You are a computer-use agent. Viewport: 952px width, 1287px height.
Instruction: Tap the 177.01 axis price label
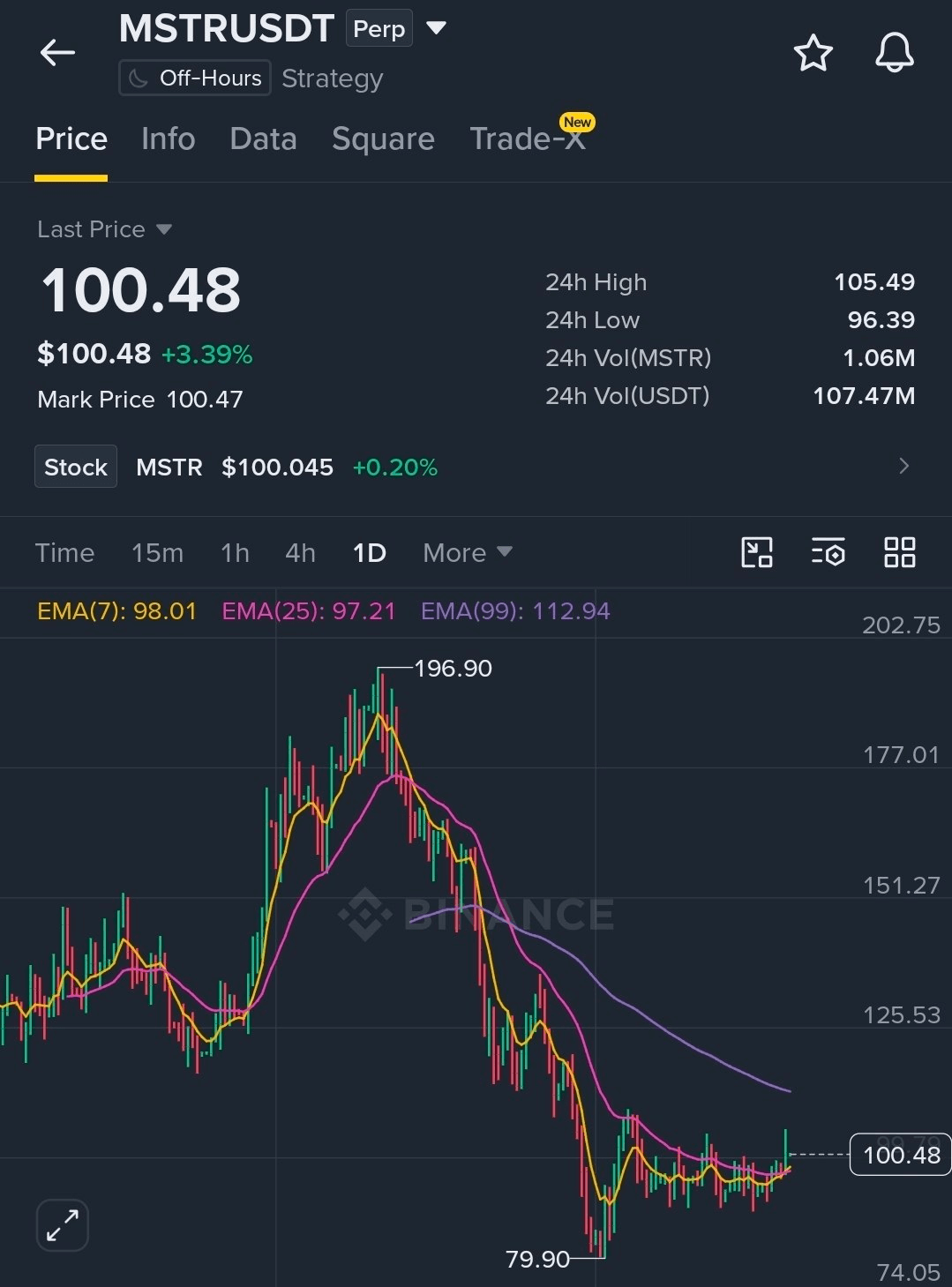click(901, 755)
